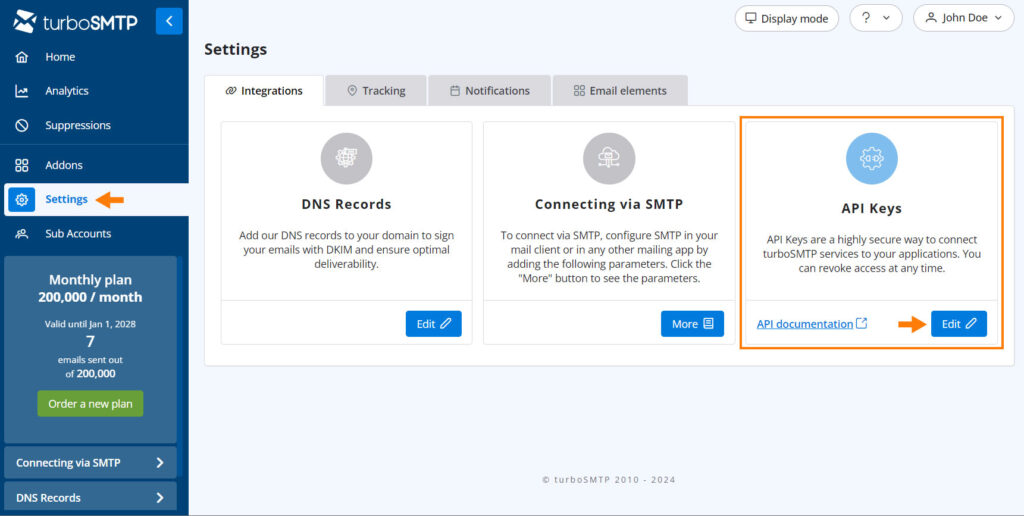Click the Order a new plan button
This screenshot has width=1024, height=516.
coord(90,404)
